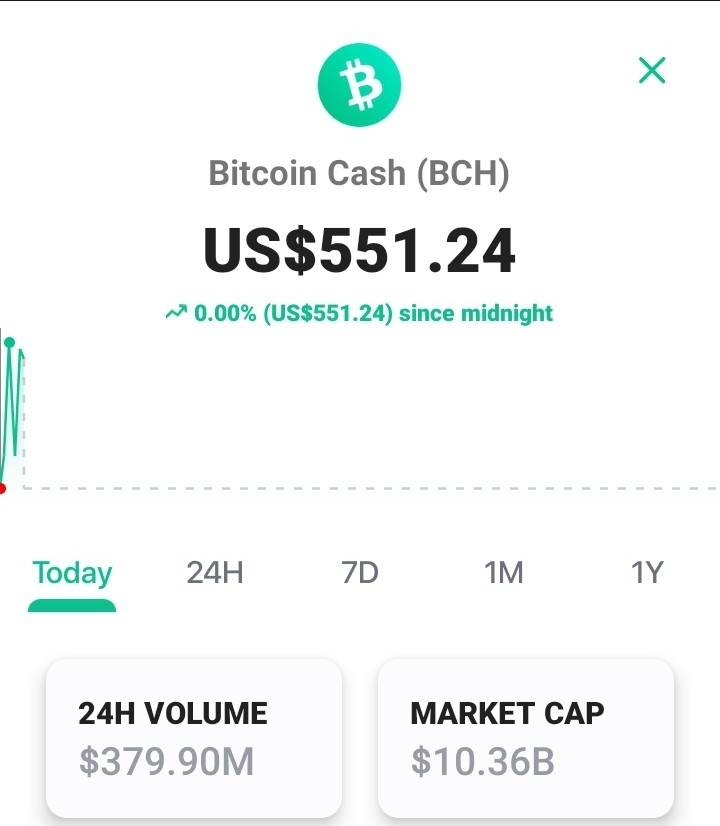Tap the green Bitcoin Cash logo icon
The height and width of the screenshot is (826, 720).
point(359,85)
